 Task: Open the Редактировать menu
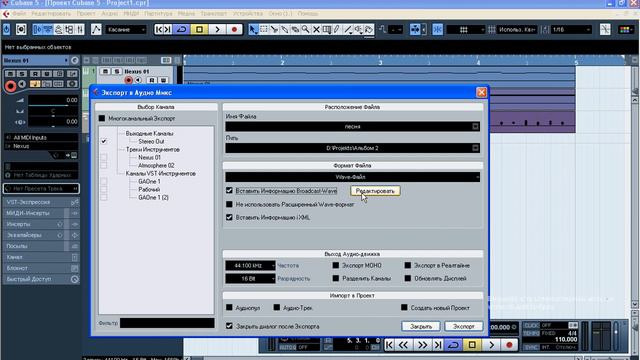[51, 13]
